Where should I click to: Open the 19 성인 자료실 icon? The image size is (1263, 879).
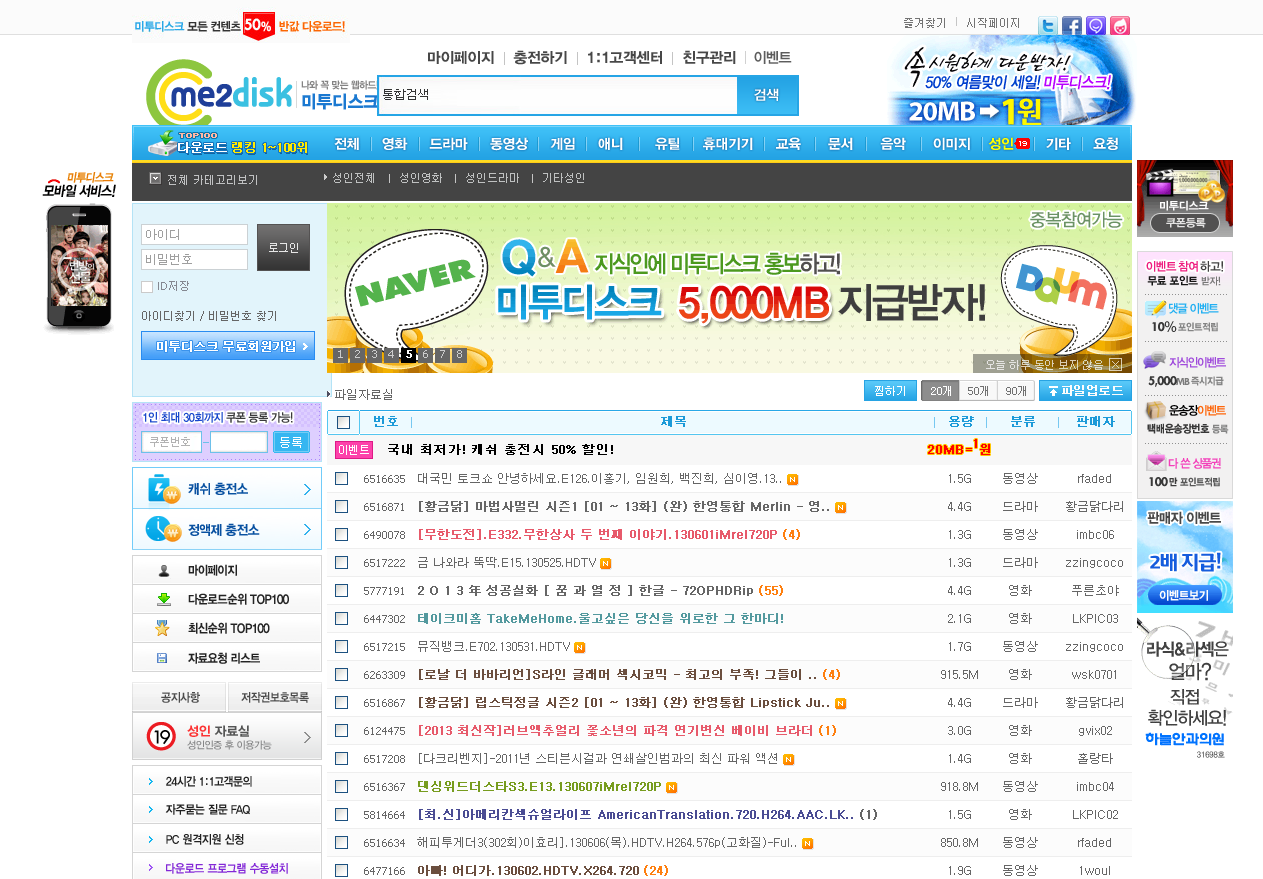point(162,737)
